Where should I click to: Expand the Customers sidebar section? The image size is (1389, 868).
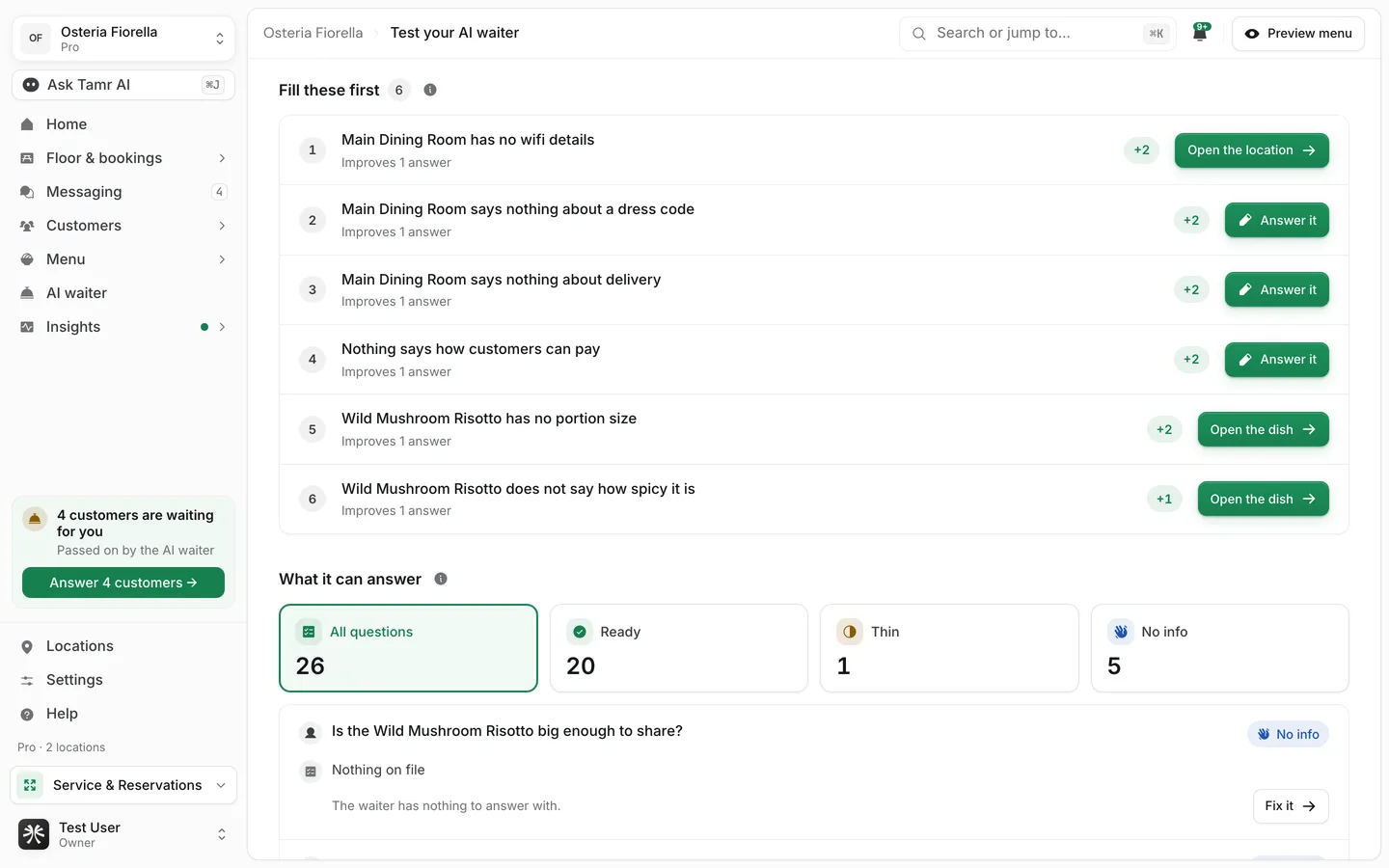click(222, 226)
